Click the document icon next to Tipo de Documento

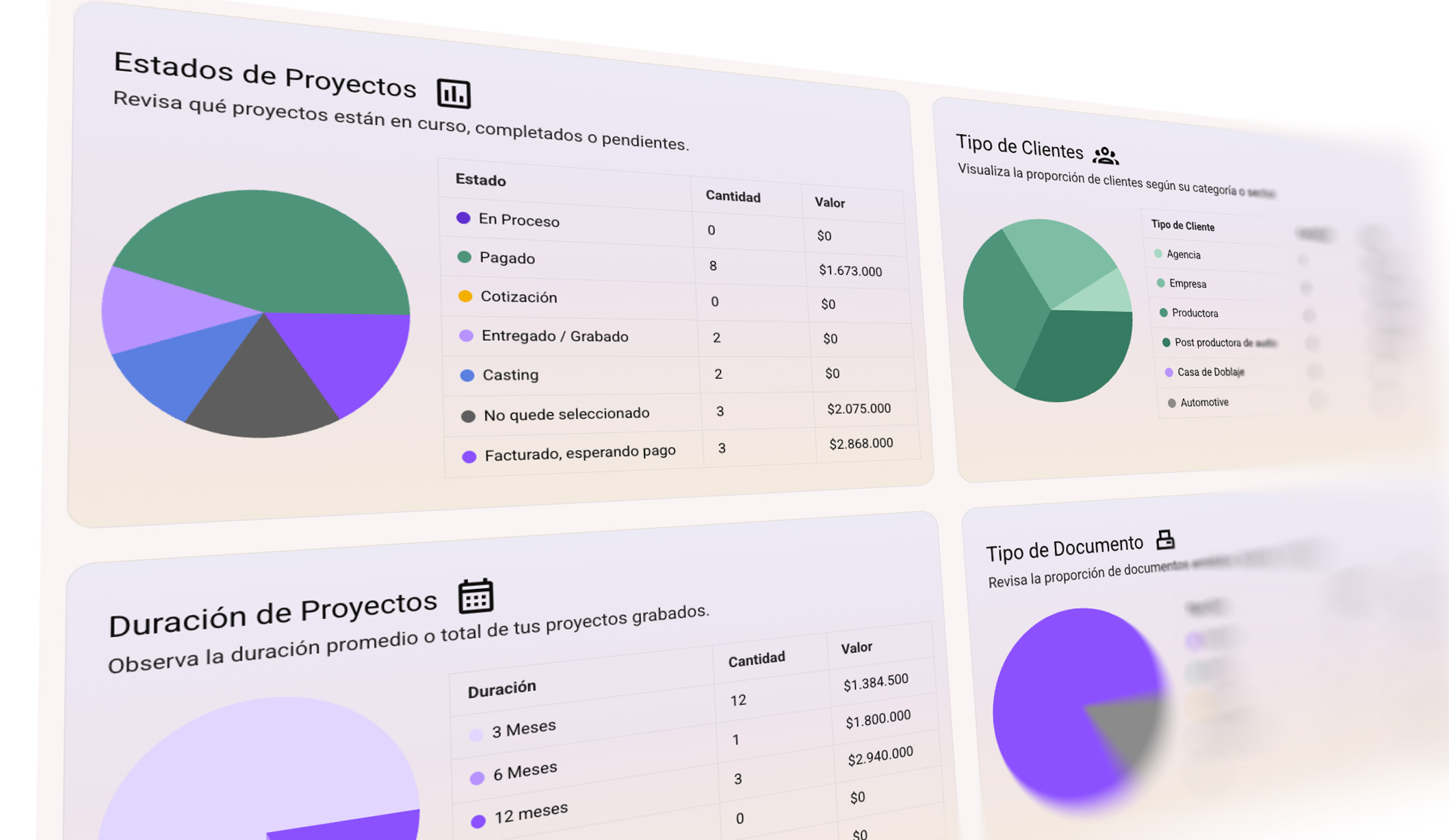[1165, 540]
